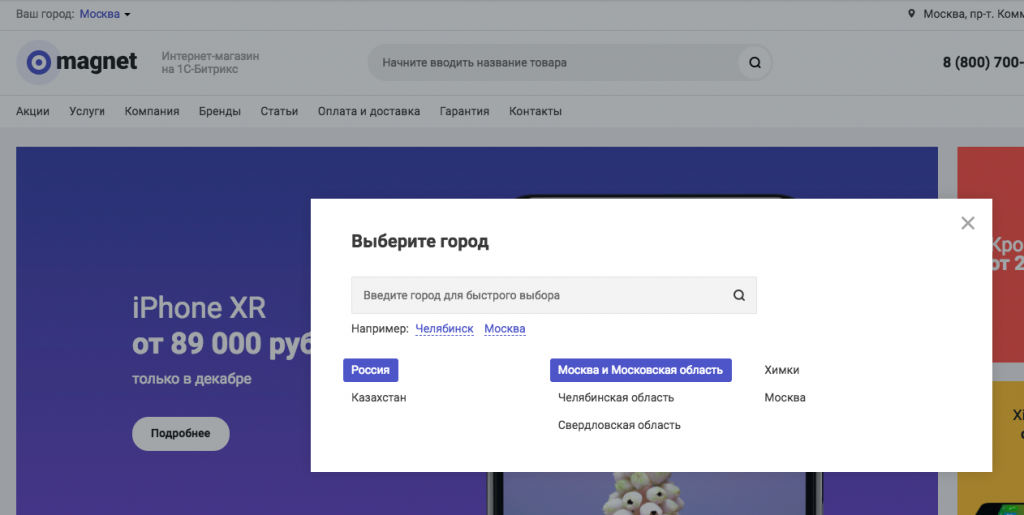The image size is (1024, 515).
Task: Select Свердловская область region
Action: click(618, 425)
